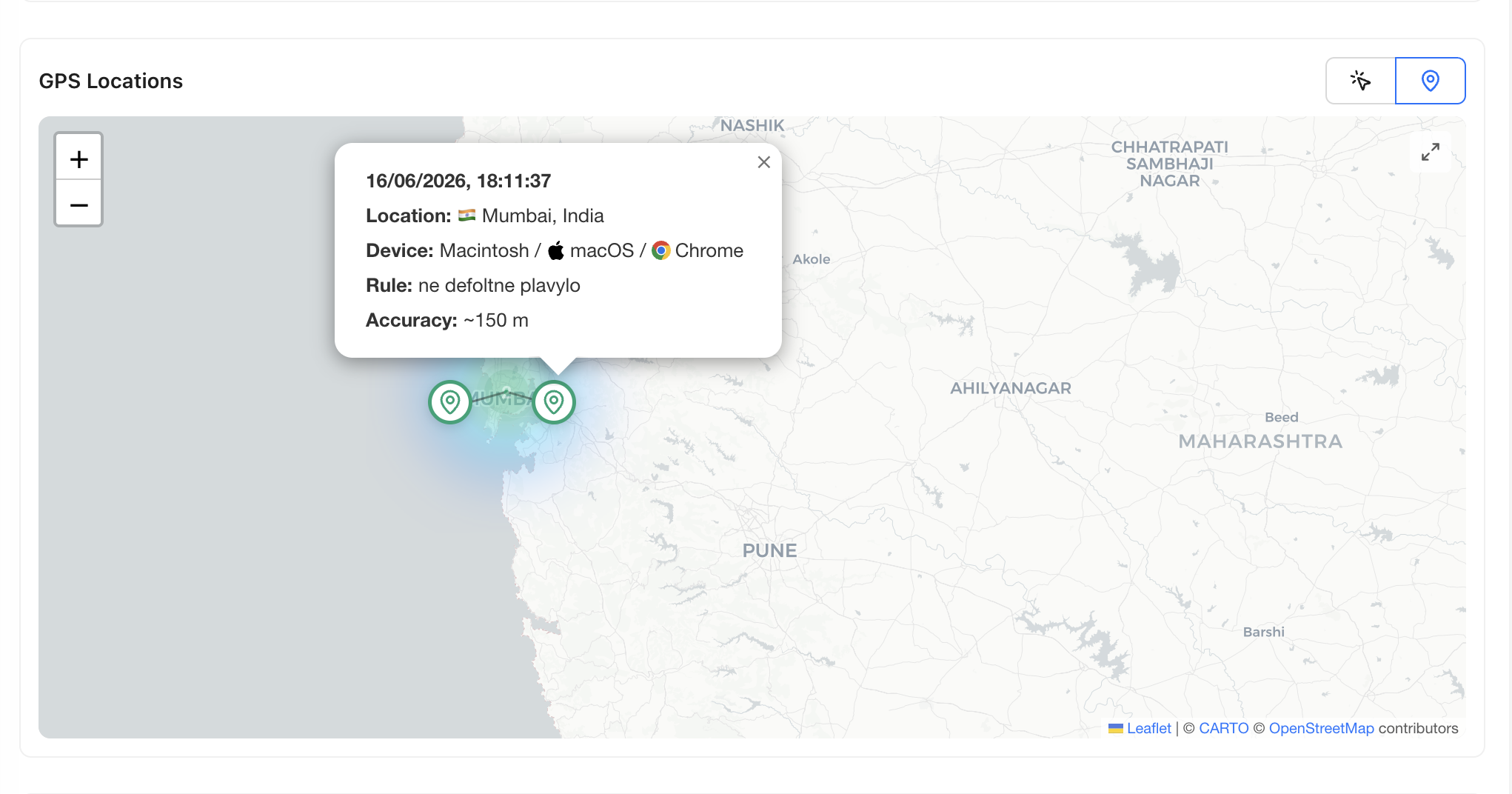Zoom in on the map
This screenshot has height=794, width=1512.
point(78,159)
